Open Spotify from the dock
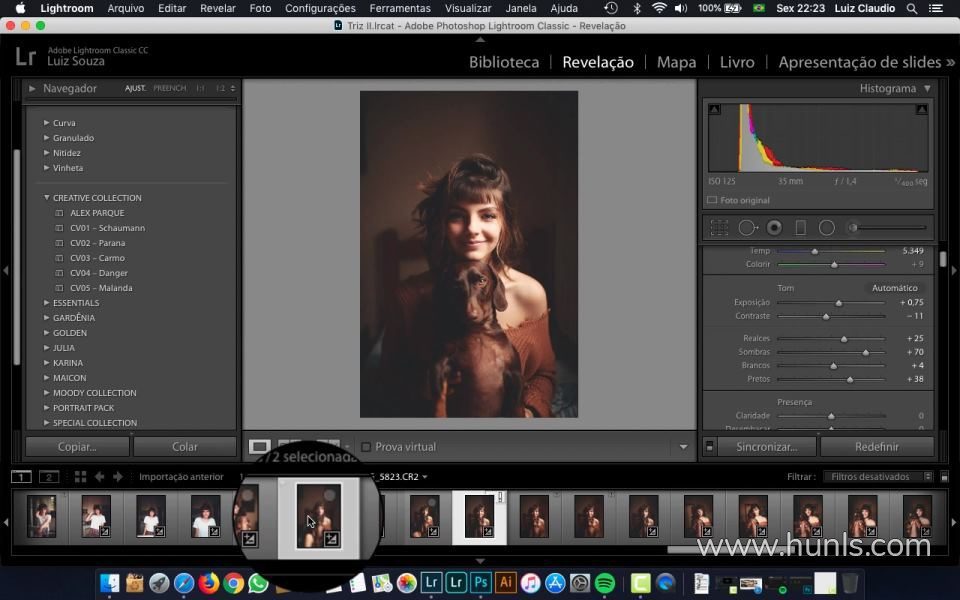 coord(605,582)
